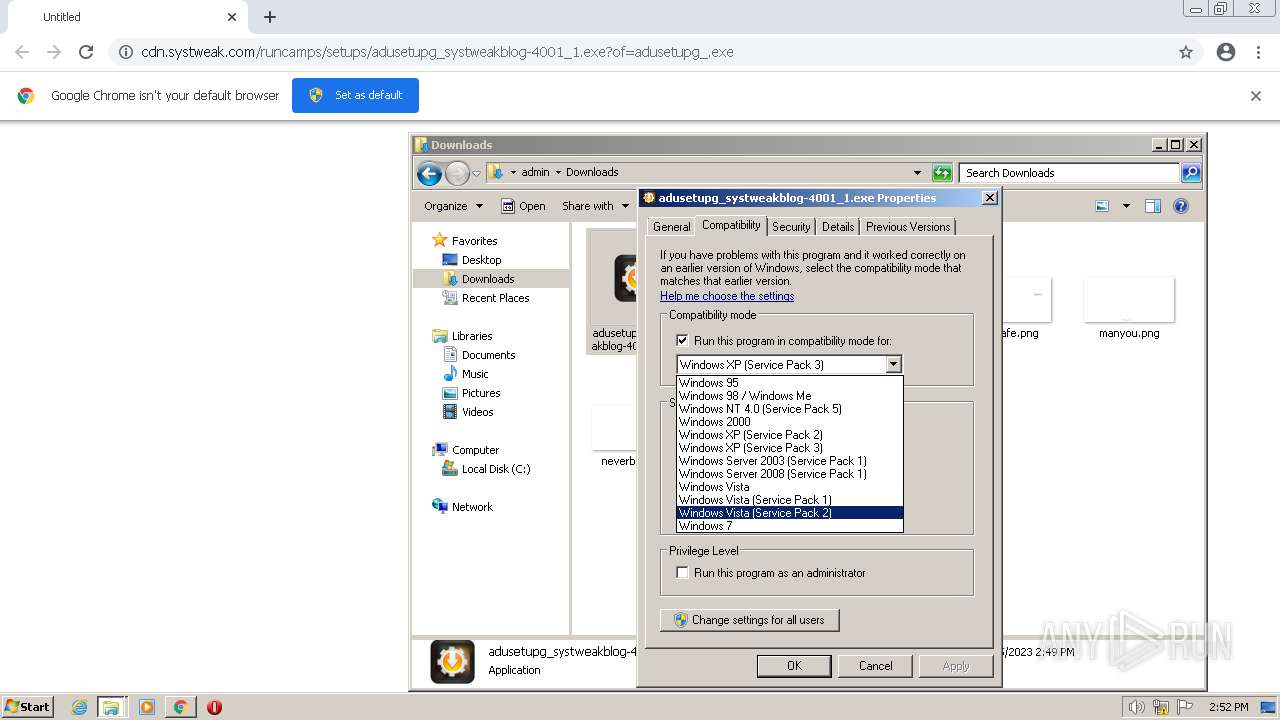Bookmark this page with star icon

point(1186,52)
